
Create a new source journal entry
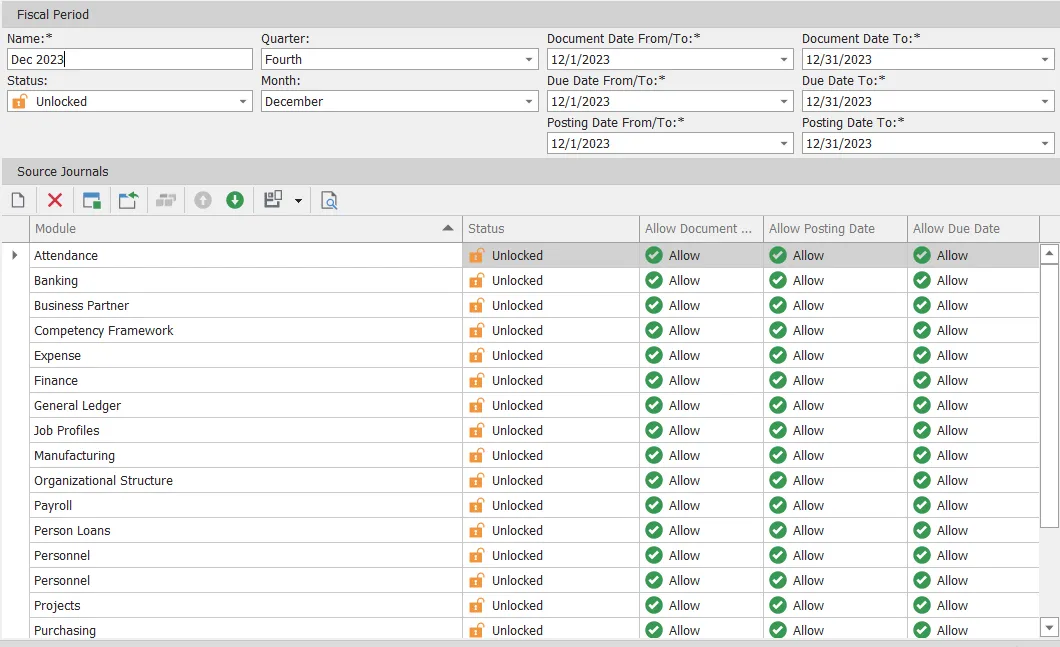(x=17, y=200)
